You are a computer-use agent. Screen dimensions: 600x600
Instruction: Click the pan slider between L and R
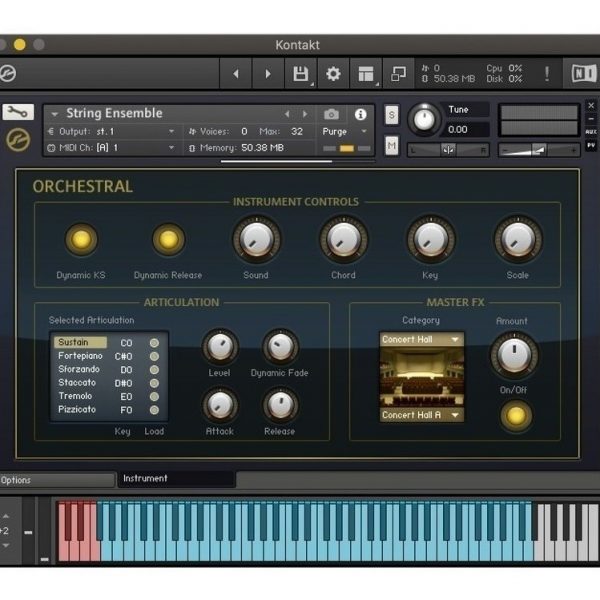pos(448,150)
